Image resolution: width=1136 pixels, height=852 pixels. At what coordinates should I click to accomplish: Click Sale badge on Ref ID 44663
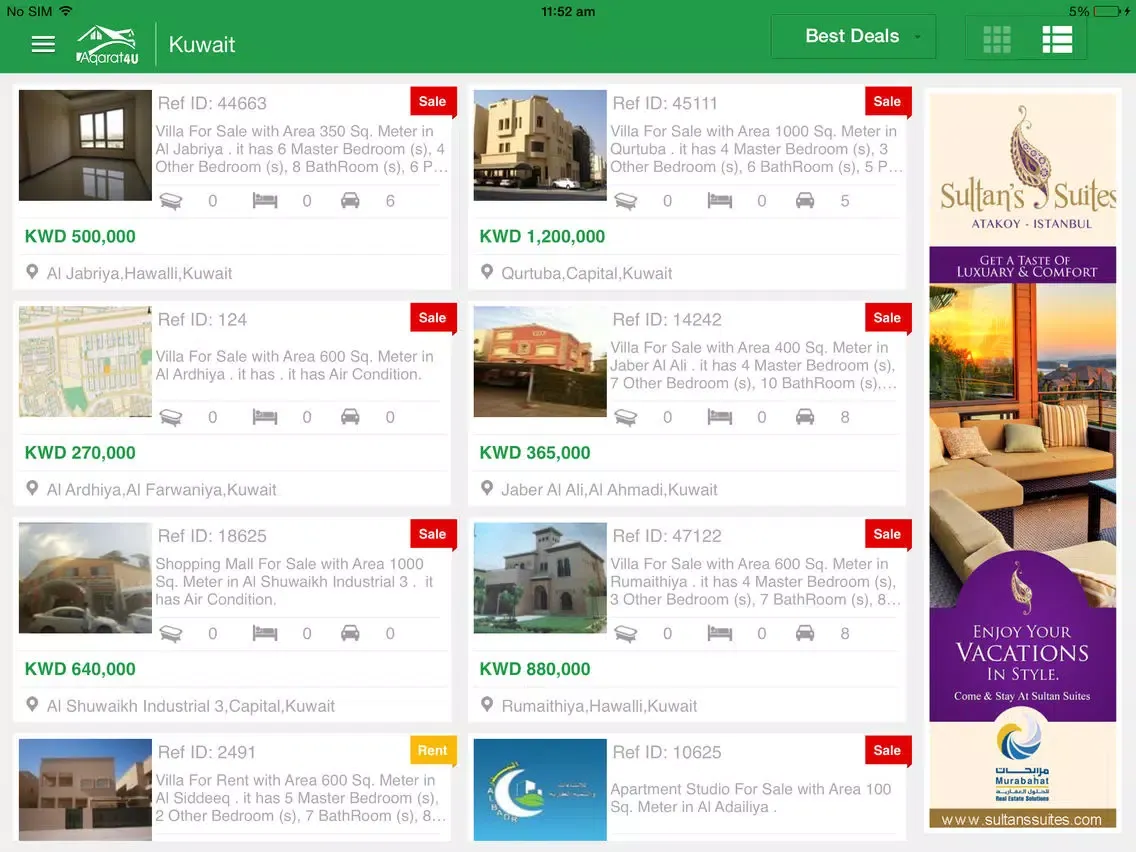click(x=433, y=101)
